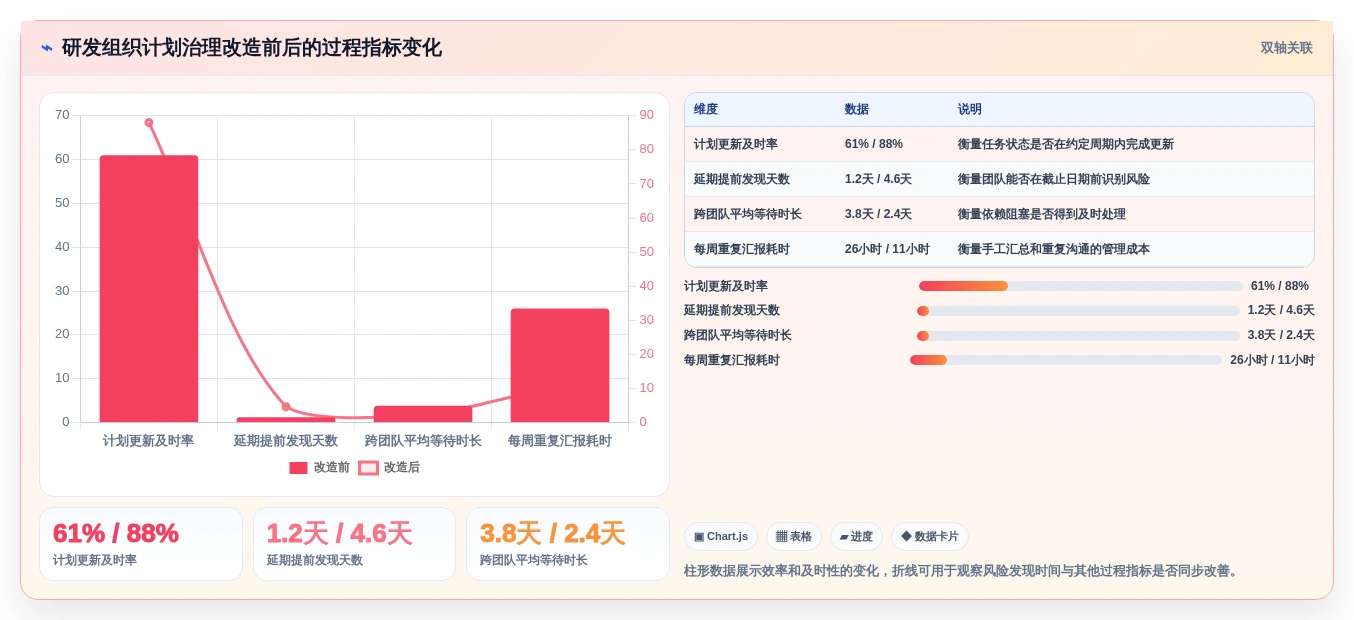Click description 衡量任务状态是否在约定周期内完成更新
Viewport: 1354px width, 620px height.
(1066, 144)
